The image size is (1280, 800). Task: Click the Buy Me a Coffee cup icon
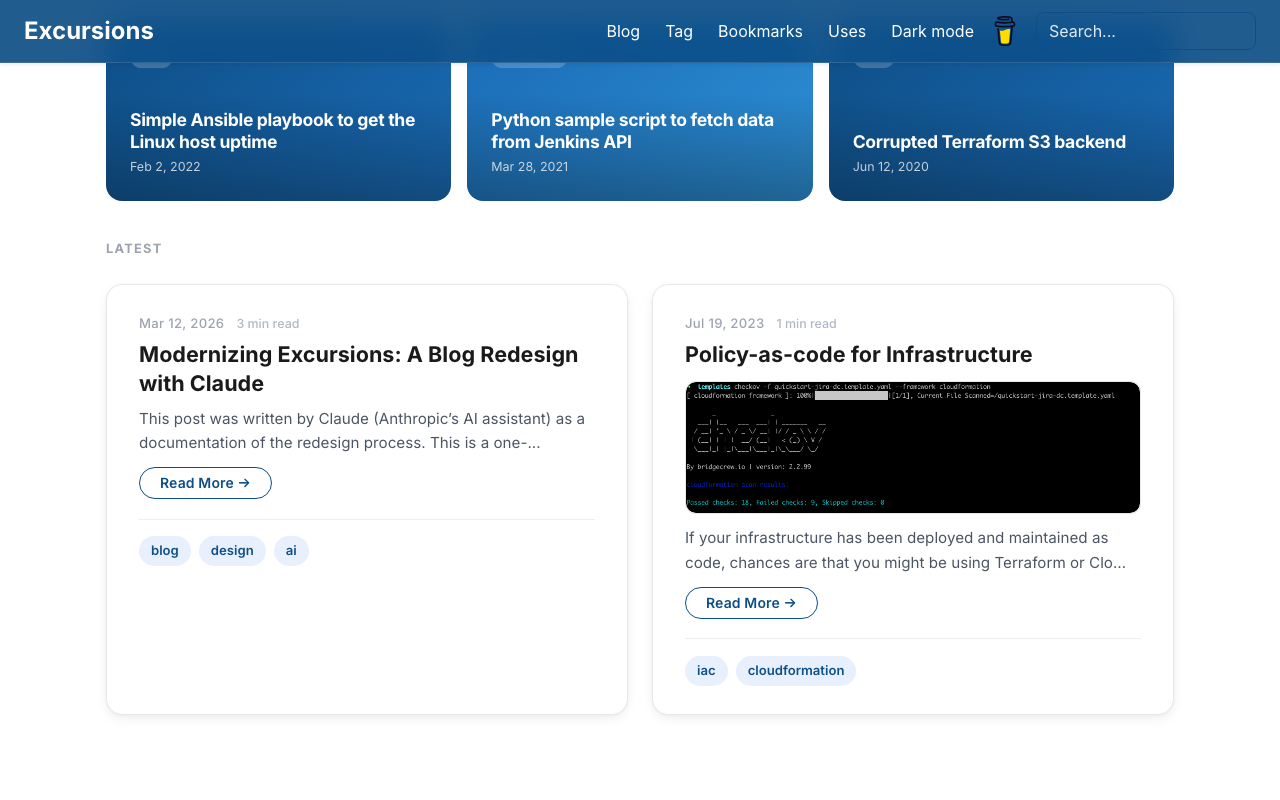[x=1004, y=31]
